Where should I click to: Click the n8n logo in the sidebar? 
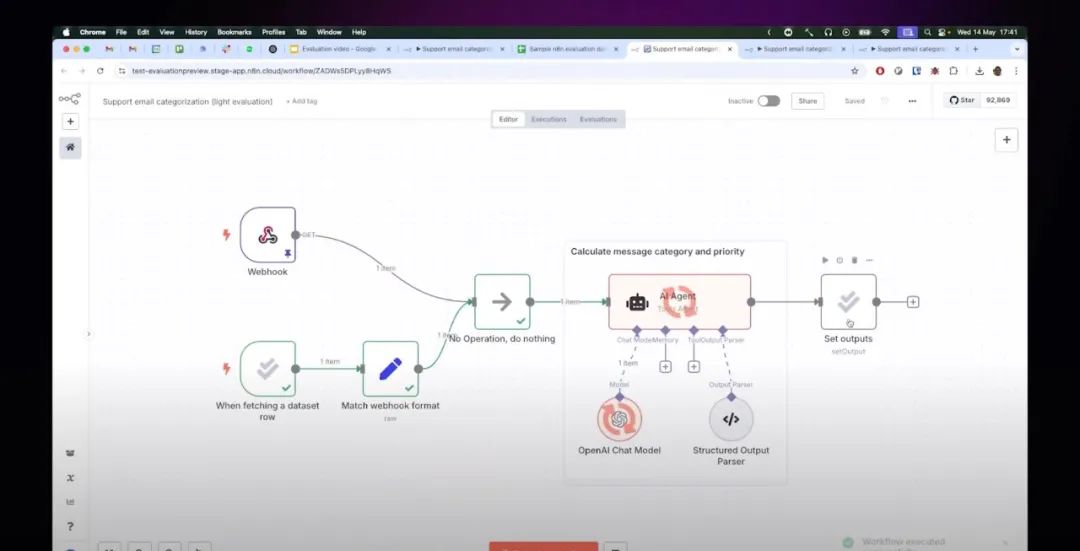pyautogui.click(x=70, y=99)
